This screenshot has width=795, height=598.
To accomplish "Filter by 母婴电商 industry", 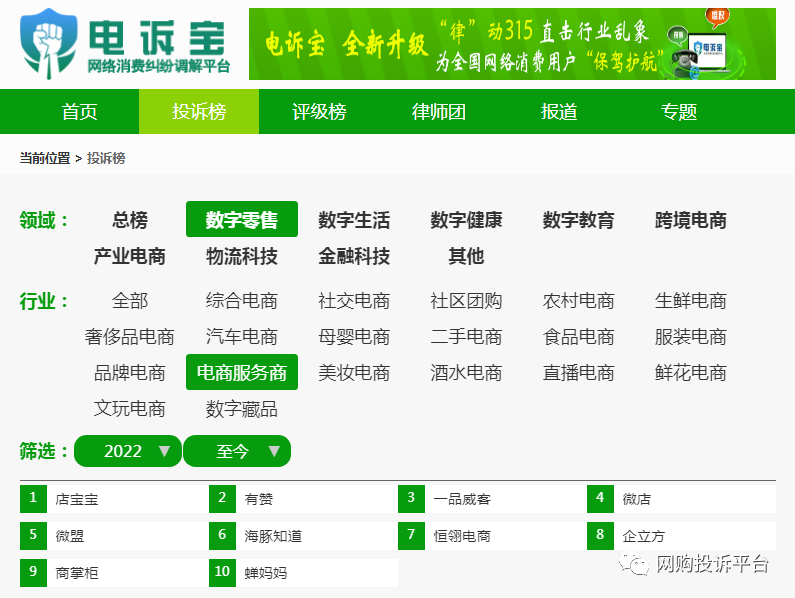I will point(354,337).
